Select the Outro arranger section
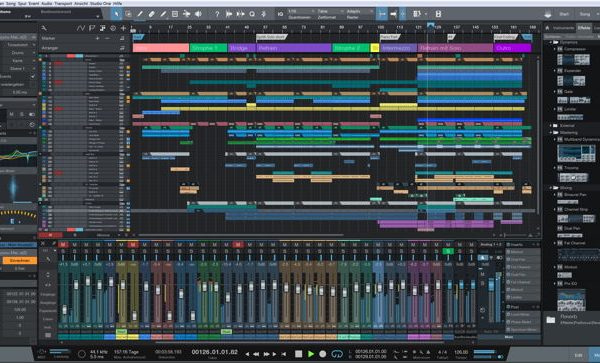Image resolution: width=600 pixels, height=363 pixels. click(512, 48)
